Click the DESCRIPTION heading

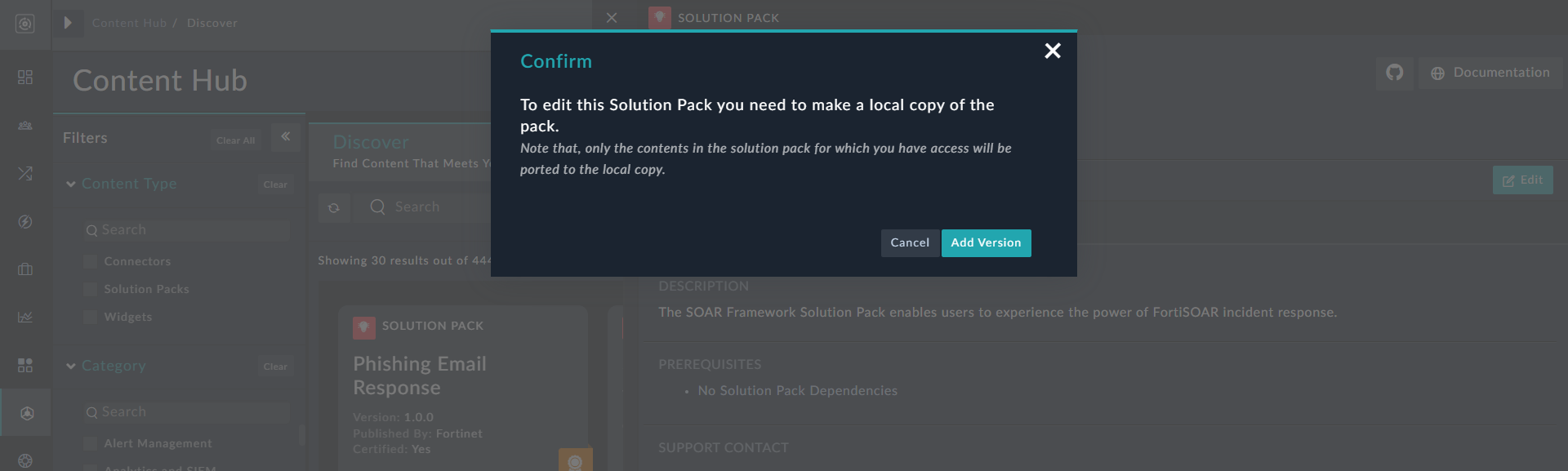(x=703, y=287)
